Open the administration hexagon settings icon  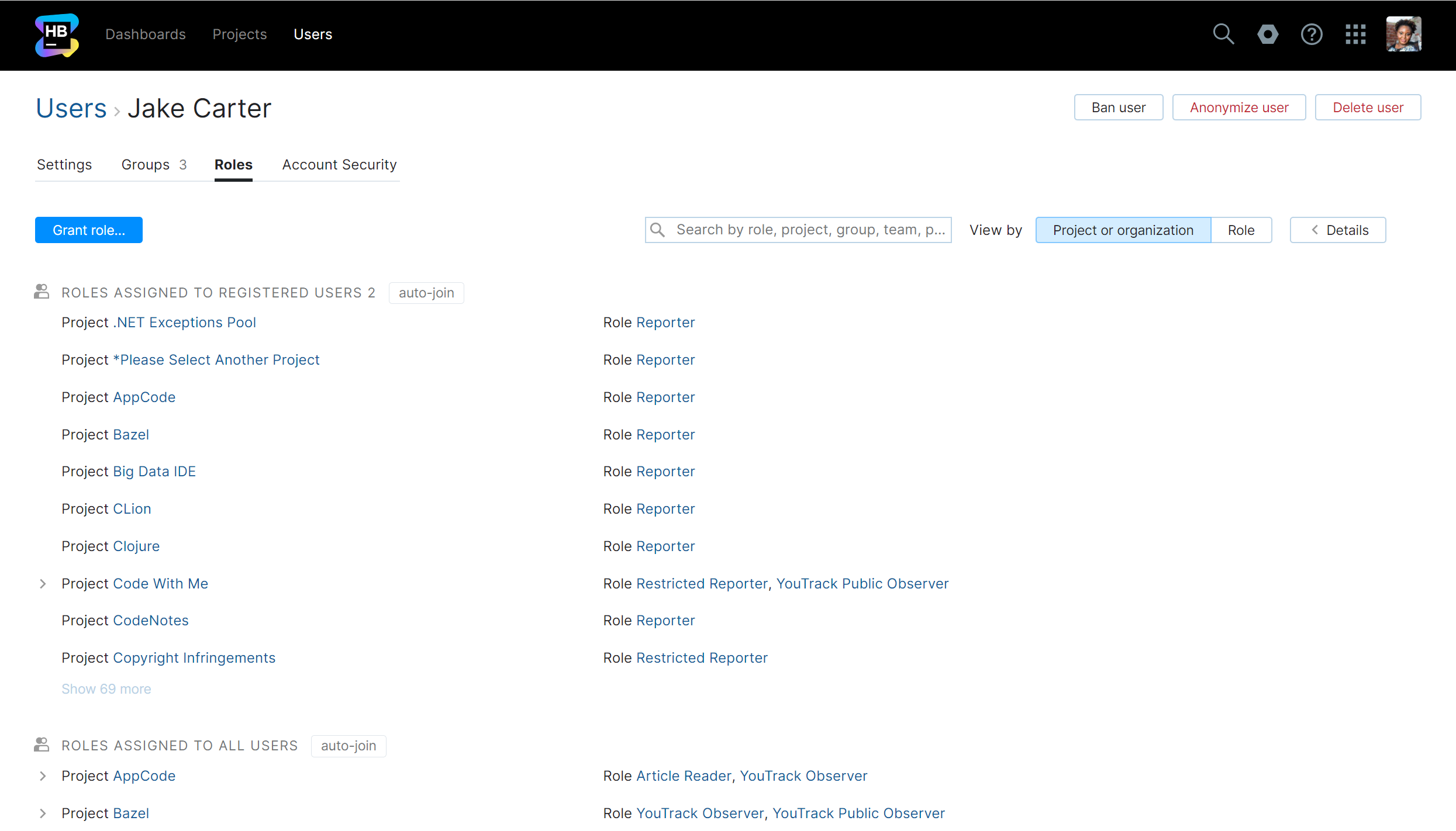point(1268,34)
